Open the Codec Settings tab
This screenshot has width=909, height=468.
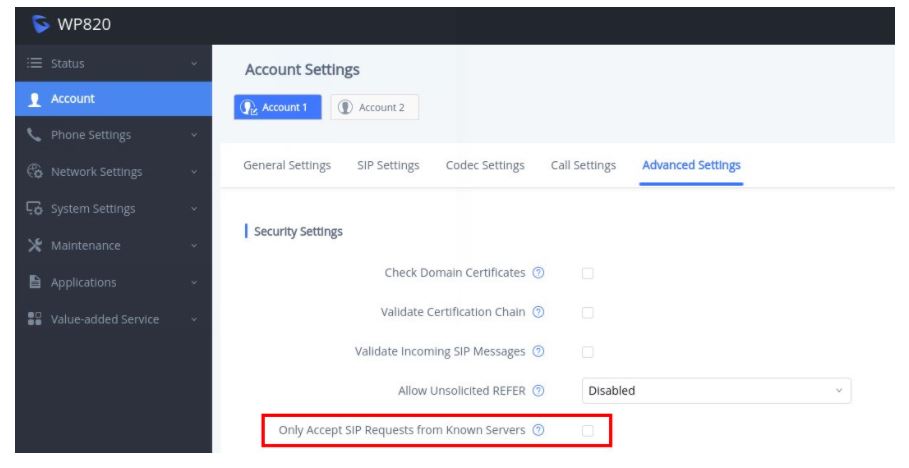pyautogui.click(x=485, y=166)
